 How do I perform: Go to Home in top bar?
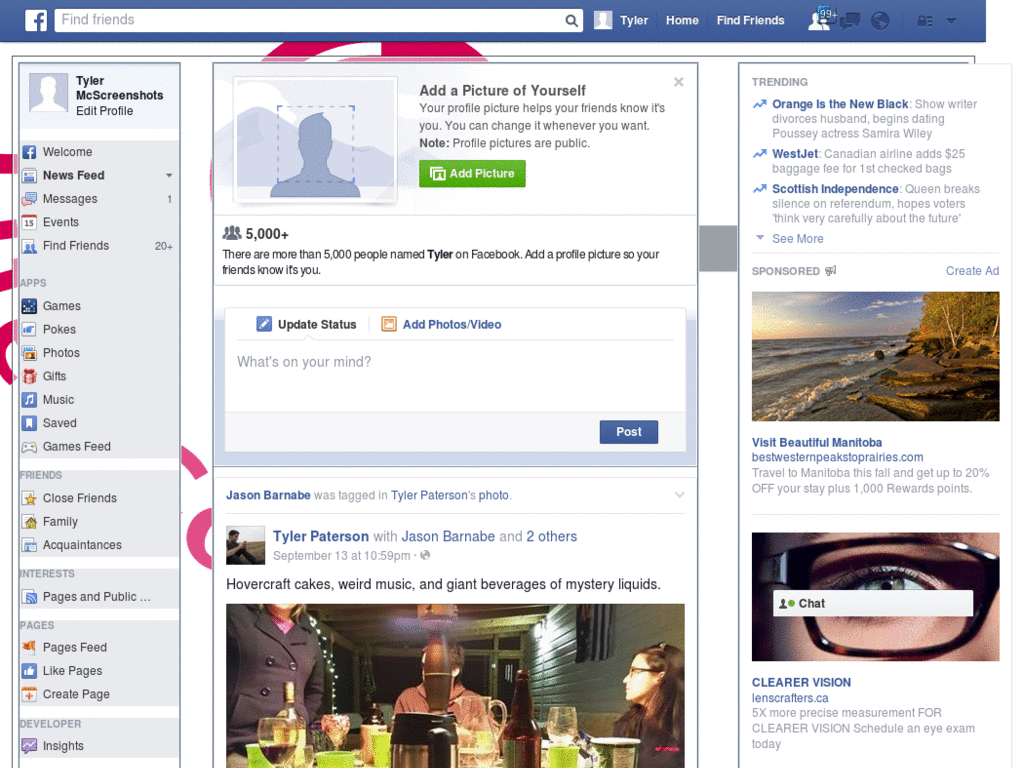tap(682, 21)
